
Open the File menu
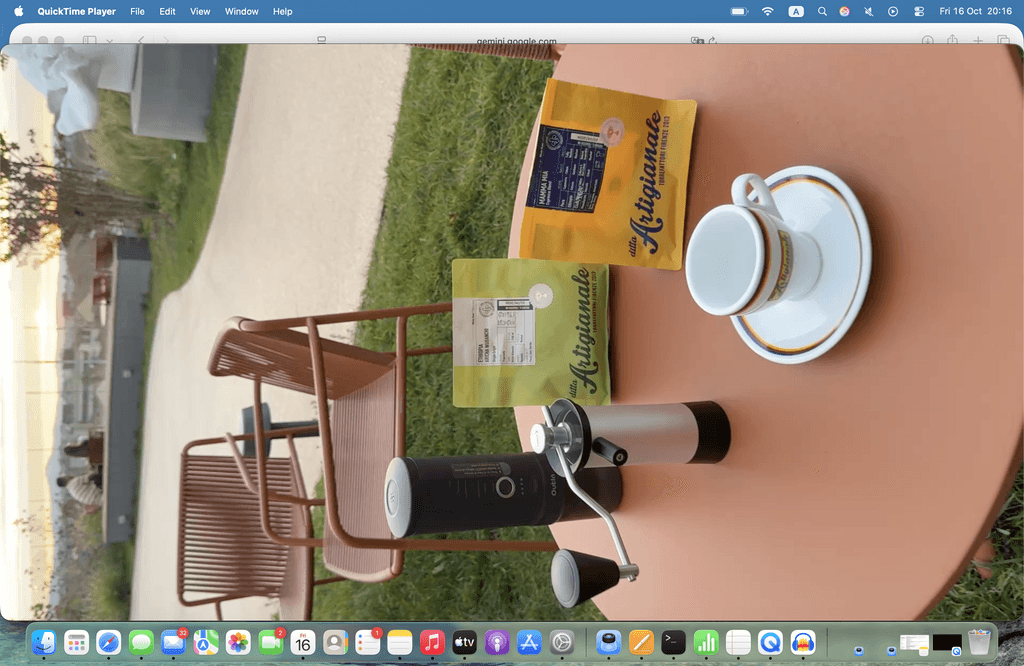coord(137,11)
